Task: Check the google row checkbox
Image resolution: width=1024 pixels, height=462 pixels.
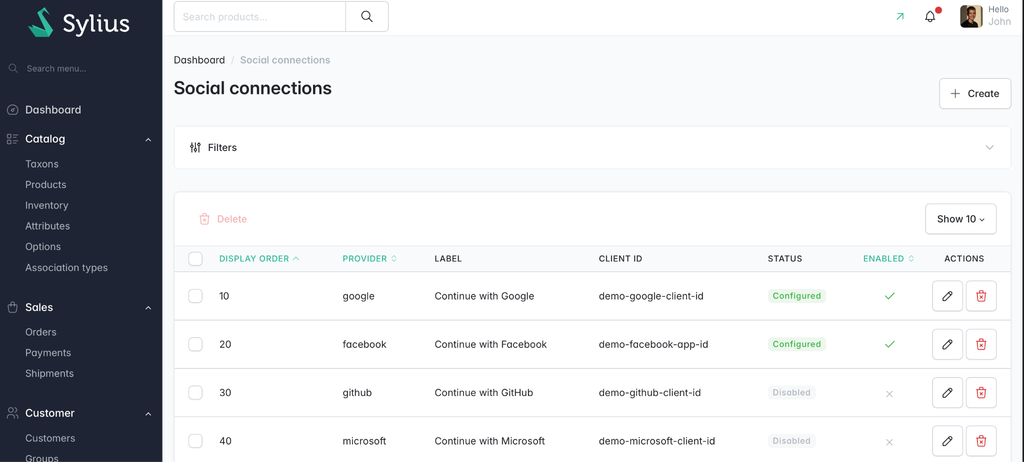Action: pos(195,296)
